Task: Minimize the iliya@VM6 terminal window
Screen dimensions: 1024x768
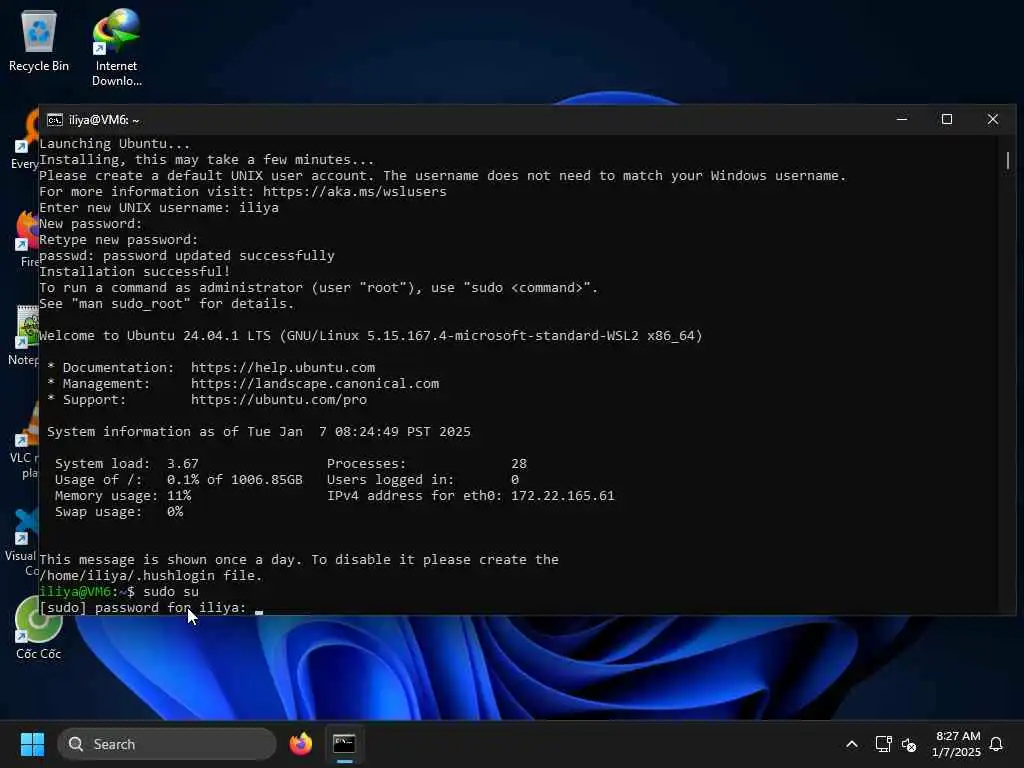Action: [x=902, y=120]
